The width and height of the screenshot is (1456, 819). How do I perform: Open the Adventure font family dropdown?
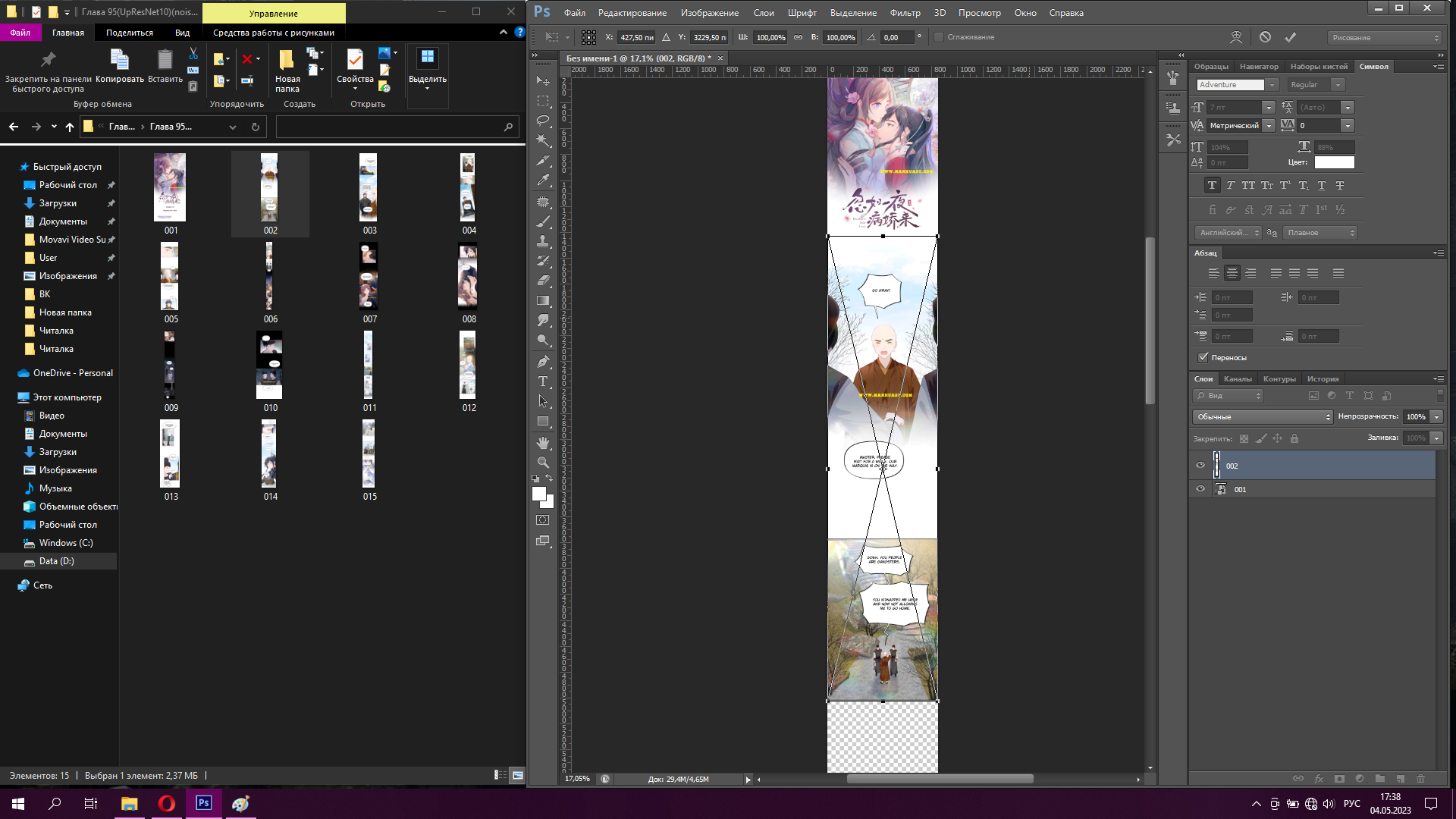click(x=1272, y=85)
